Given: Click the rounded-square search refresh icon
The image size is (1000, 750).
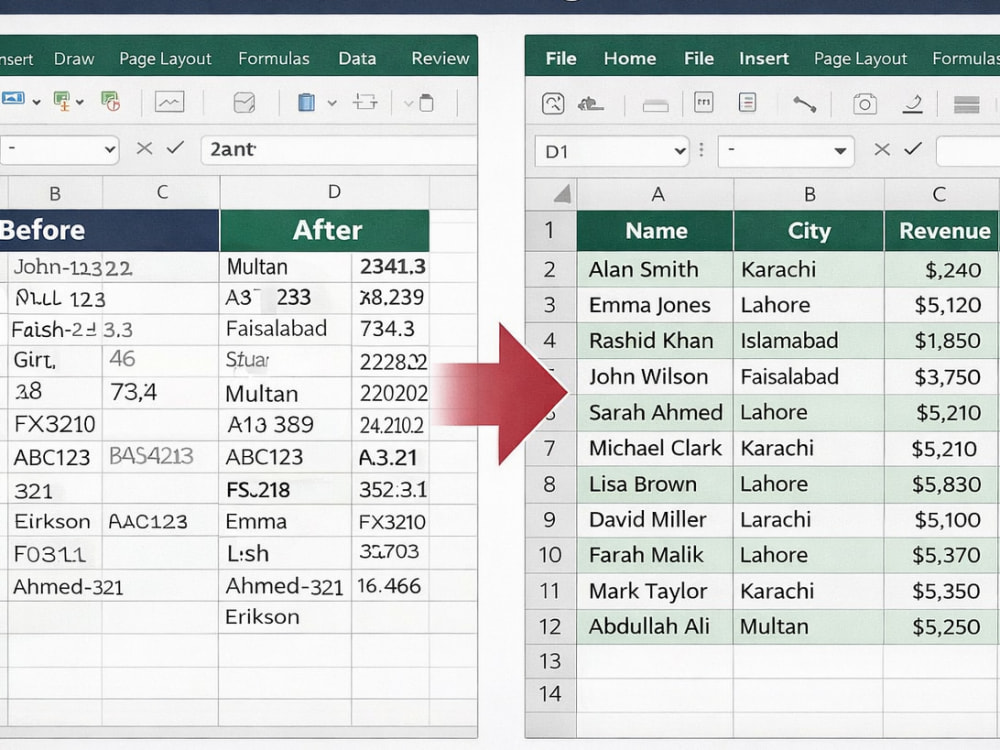Looking at the screenshot, I should click(553, 103).
